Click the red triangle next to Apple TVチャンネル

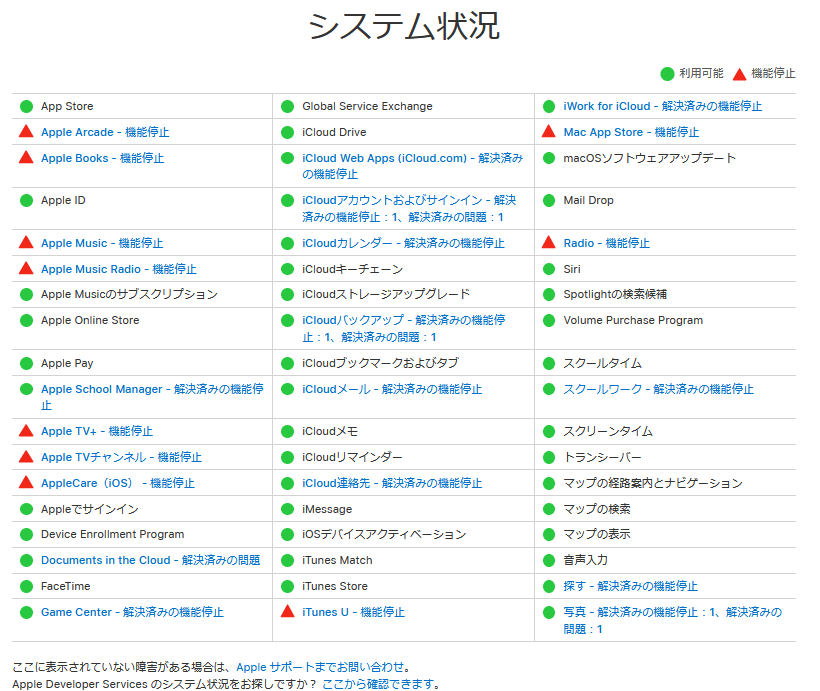26,457
